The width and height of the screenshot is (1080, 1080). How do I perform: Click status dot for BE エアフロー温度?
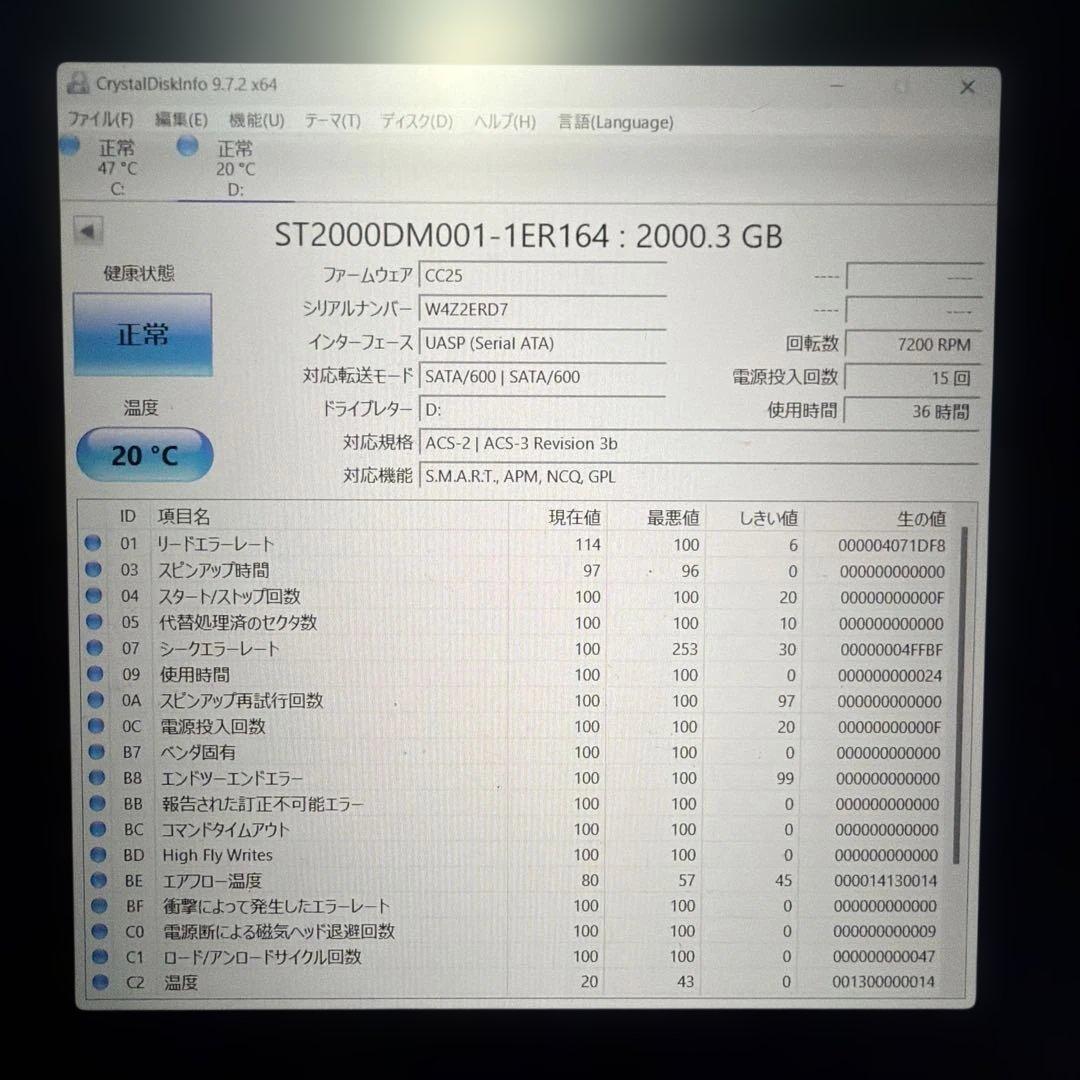point(98,880)
